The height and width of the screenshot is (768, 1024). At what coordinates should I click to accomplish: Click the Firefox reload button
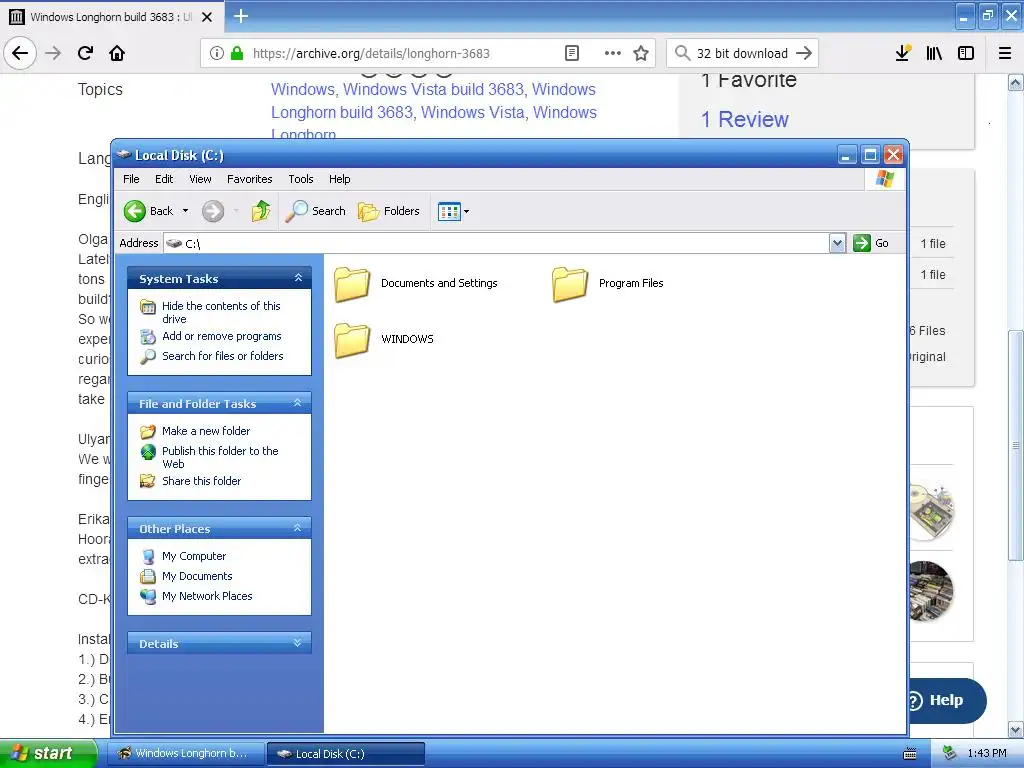tap(86, 54)
